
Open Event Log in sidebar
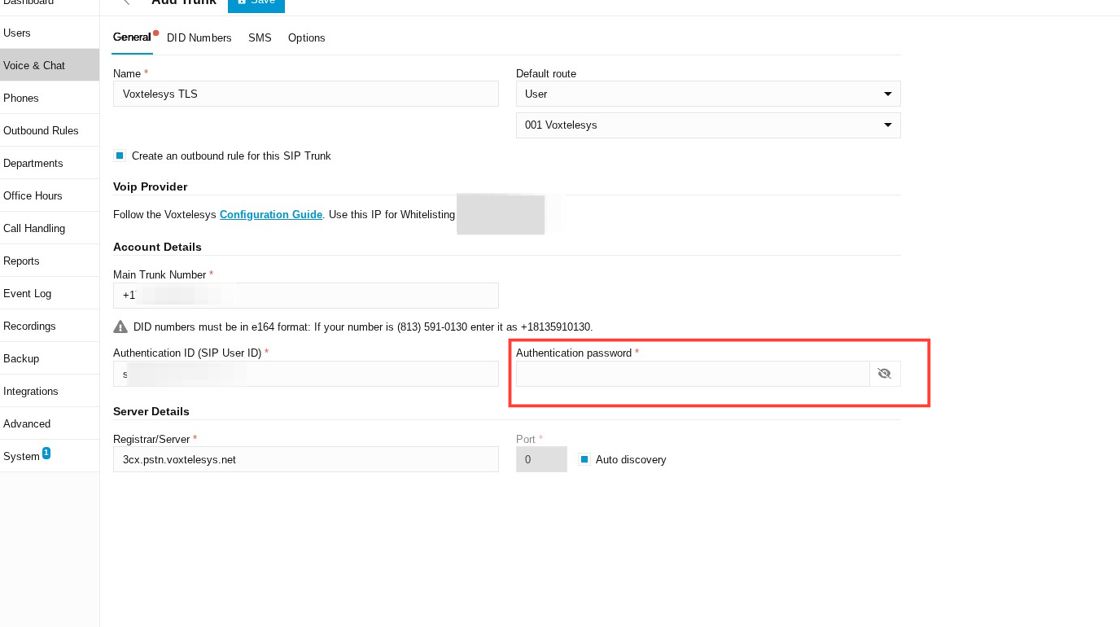click(49, 294)
